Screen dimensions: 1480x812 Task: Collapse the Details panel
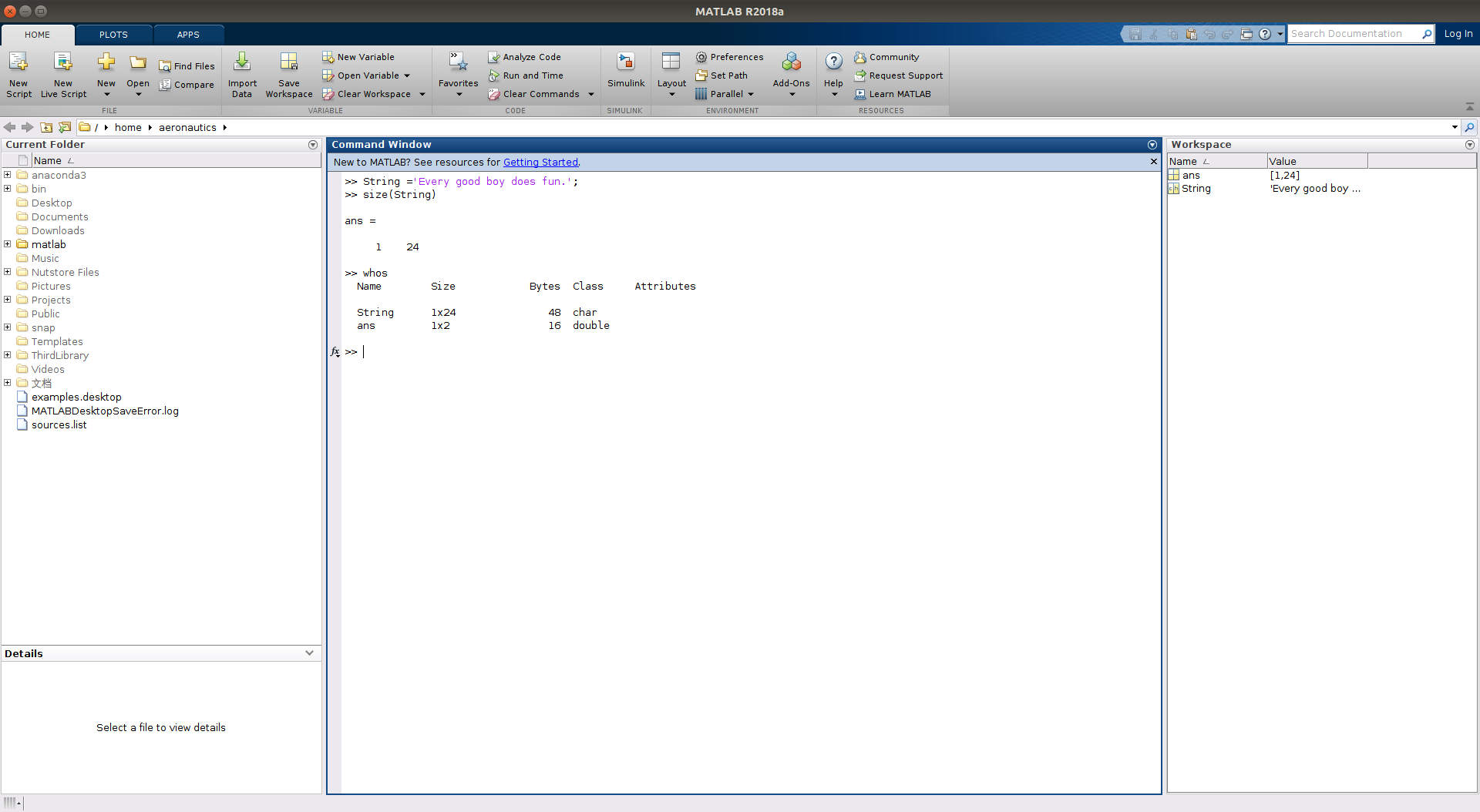click(310, 653)
